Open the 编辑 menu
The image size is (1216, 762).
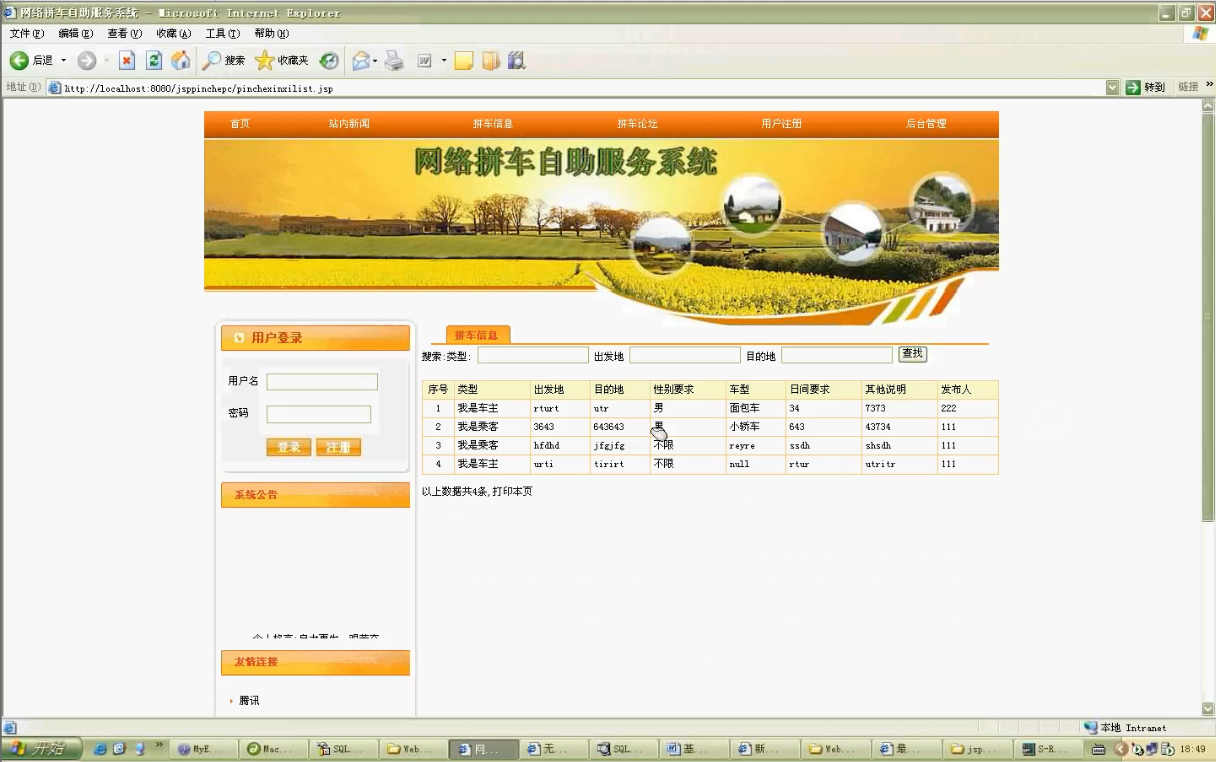[75, 34]
